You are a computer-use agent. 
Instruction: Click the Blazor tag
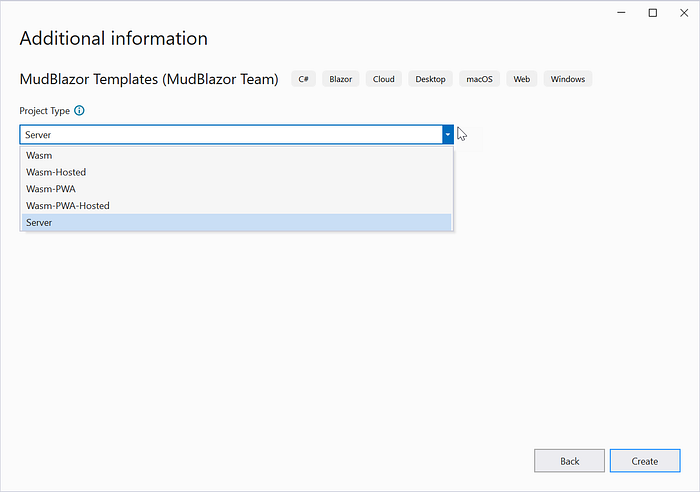[341, 79]
